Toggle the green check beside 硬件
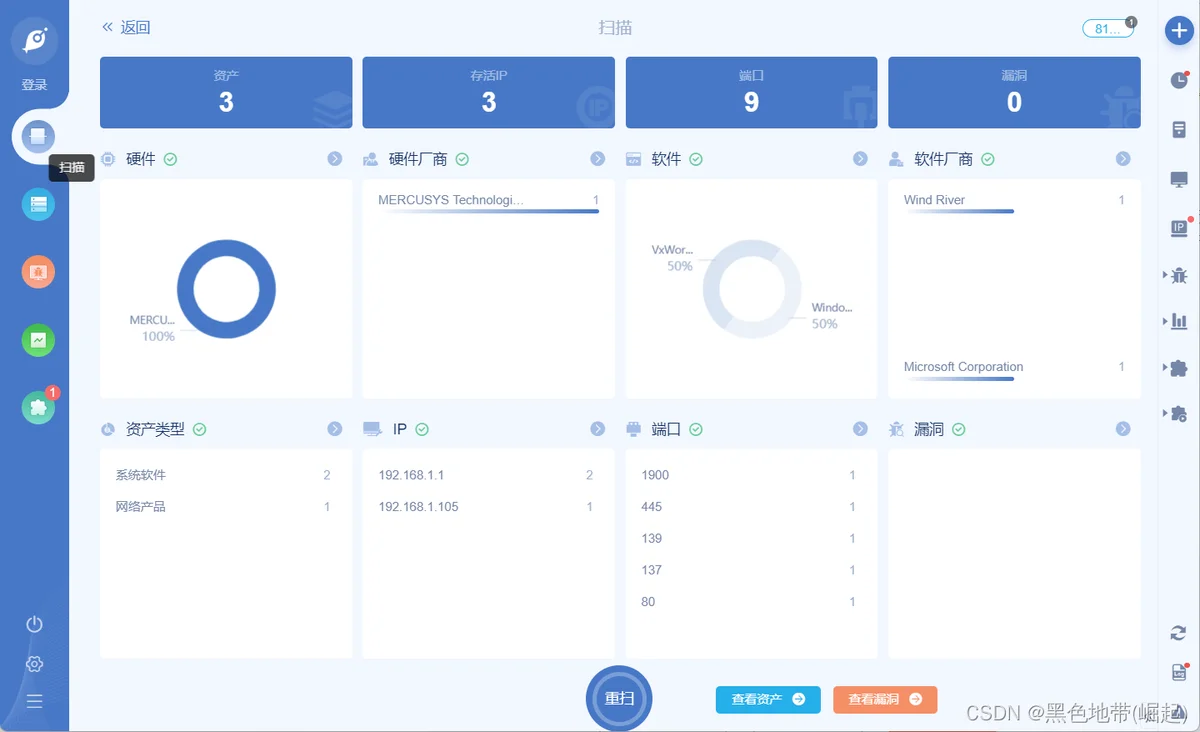The width and height of the screenshot is (1200, 732). (171, 159)
